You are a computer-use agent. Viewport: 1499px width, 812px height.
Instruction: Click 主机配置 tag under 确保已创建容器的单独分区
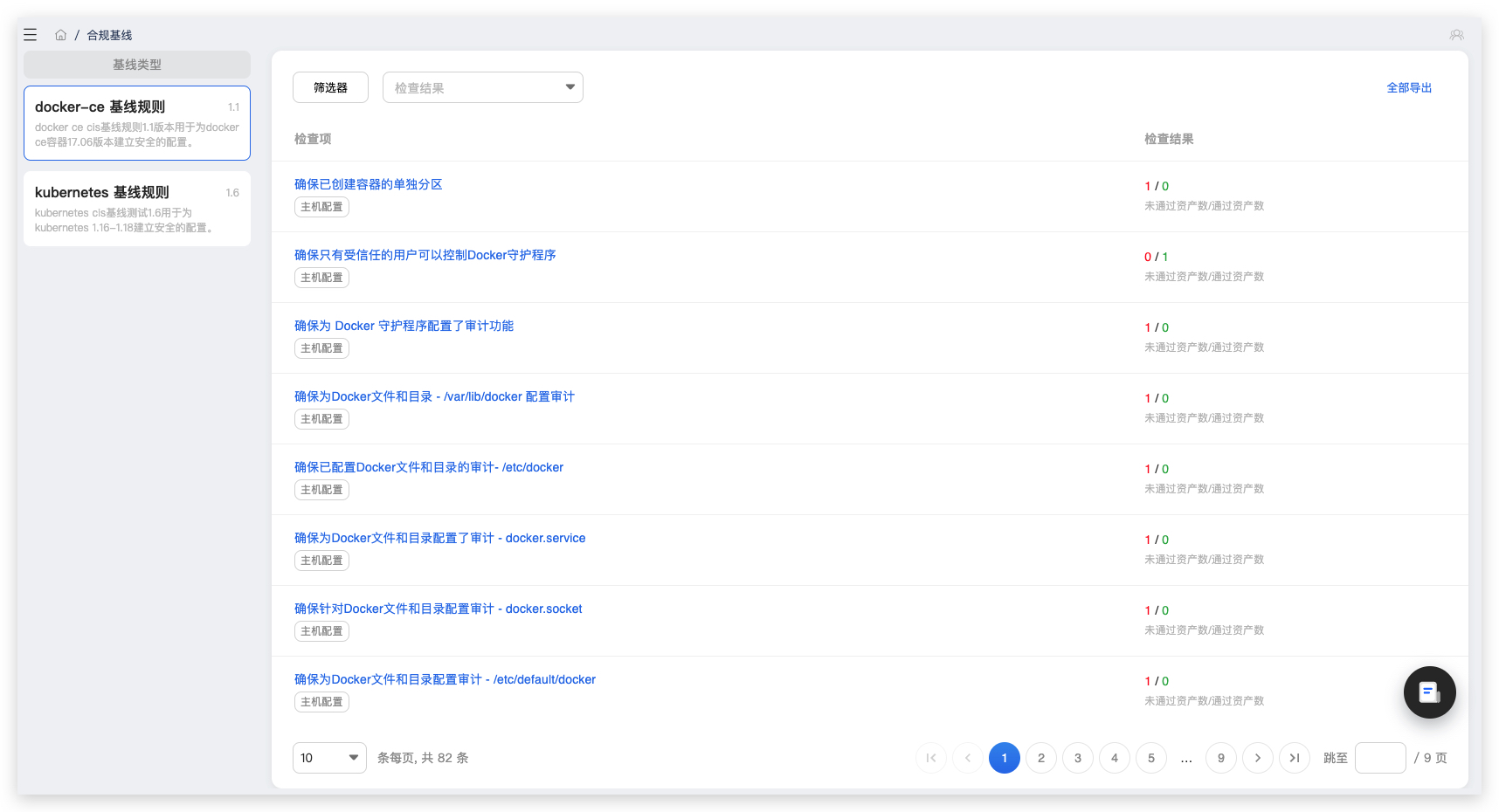[321, 207]
